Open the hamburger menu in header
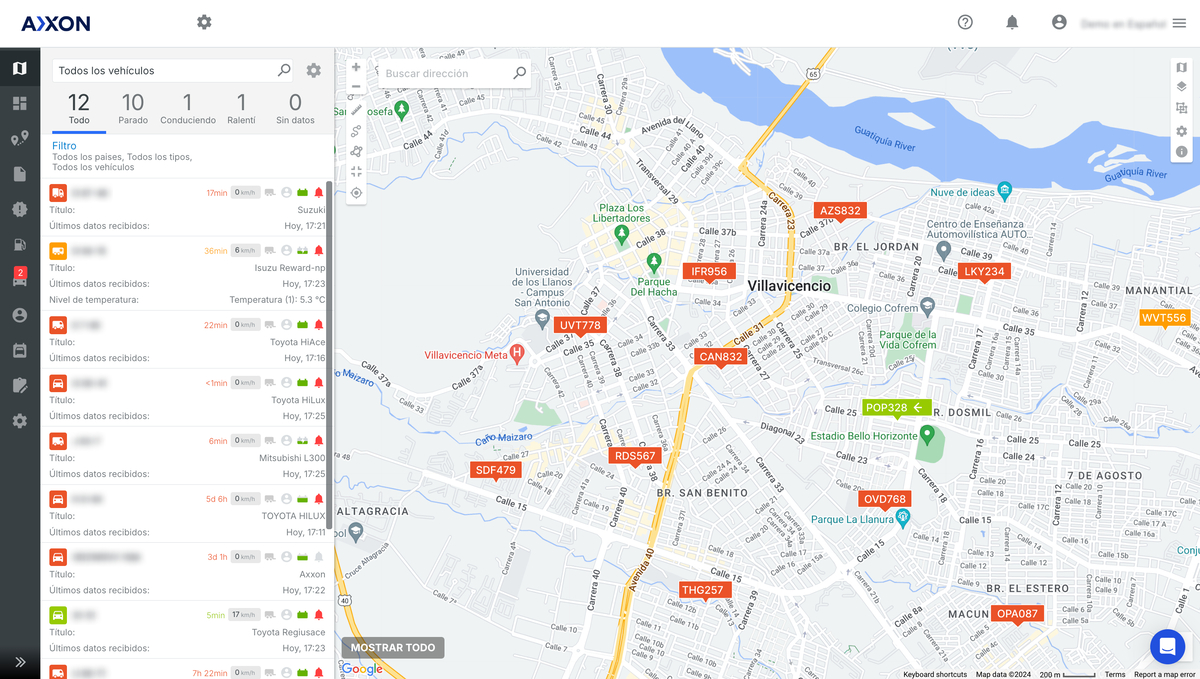Screen dimensions: 1200x679 point(1179,23)
